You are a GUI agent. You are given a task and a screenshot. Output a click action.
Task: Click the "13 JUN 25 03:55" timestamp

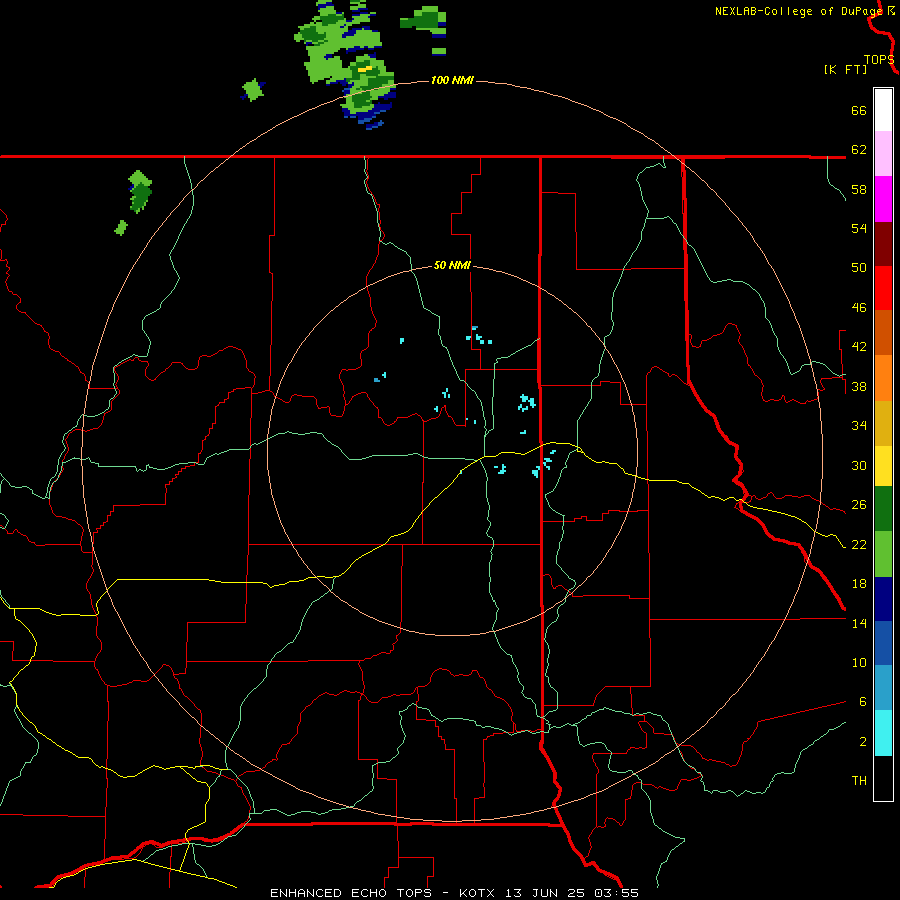tap(572, 893)
